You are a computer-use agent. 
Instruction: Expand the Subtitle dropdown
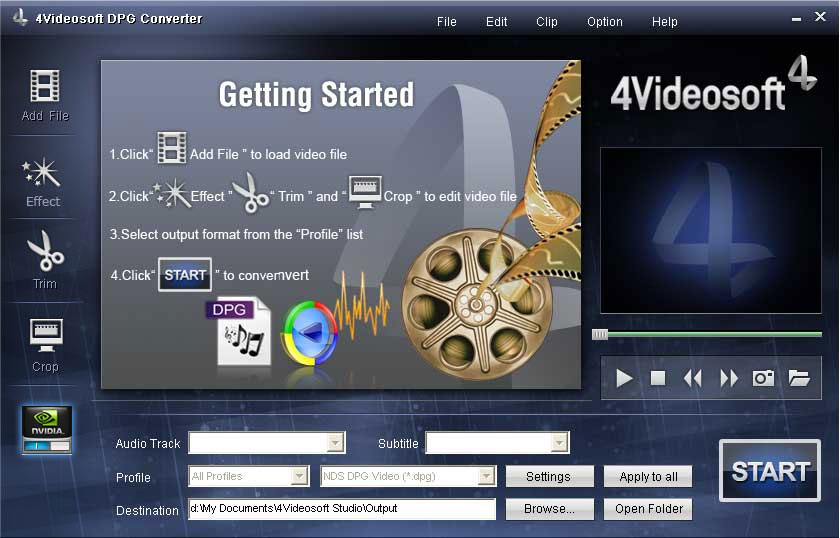click(559, 443)
